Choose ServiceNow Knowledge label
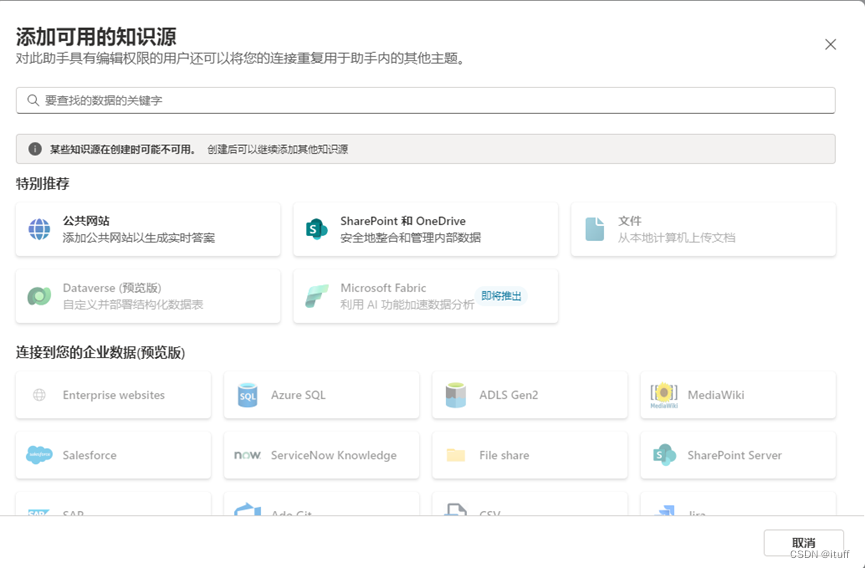The height and width of the screenshot is (568, 865). point(334,455)
